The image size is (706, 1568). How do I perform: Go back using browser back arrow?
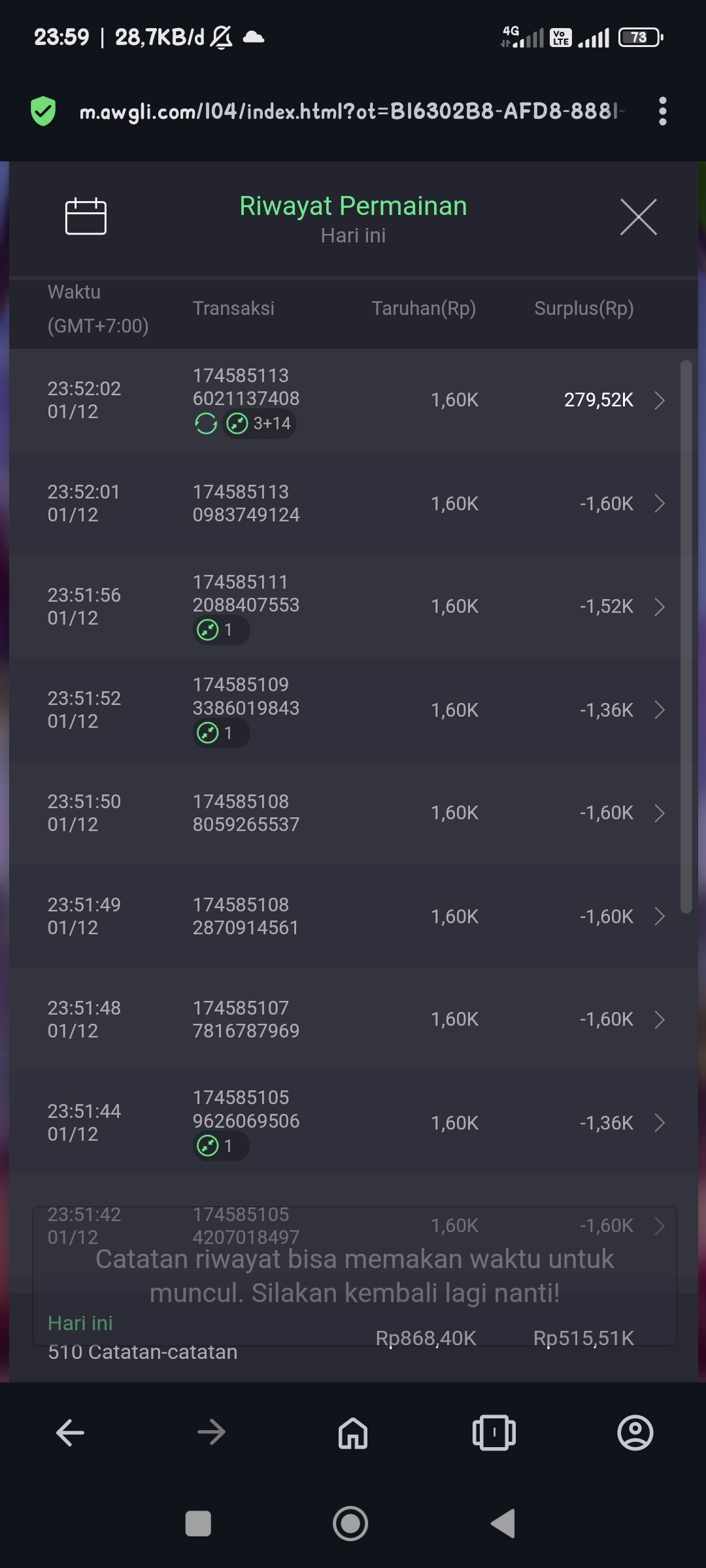point(70,1433)
